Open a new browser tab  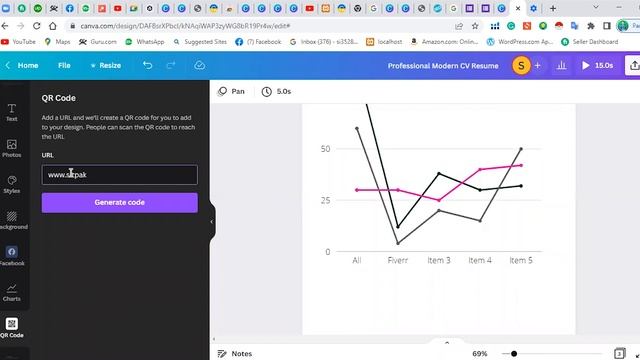(553, 8)
